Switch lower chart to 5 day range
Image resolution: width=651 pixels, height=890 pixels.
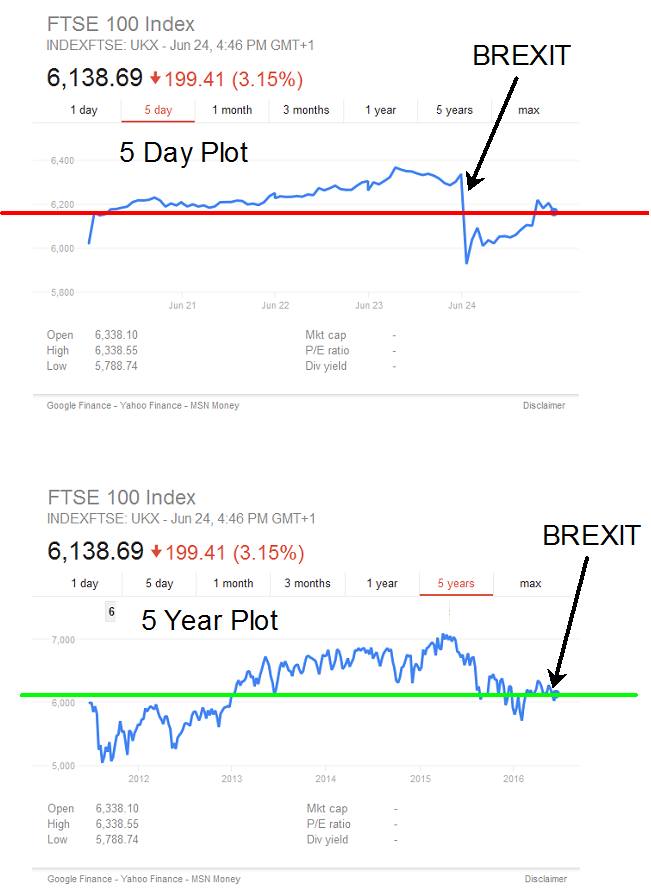tap(159, 583)
